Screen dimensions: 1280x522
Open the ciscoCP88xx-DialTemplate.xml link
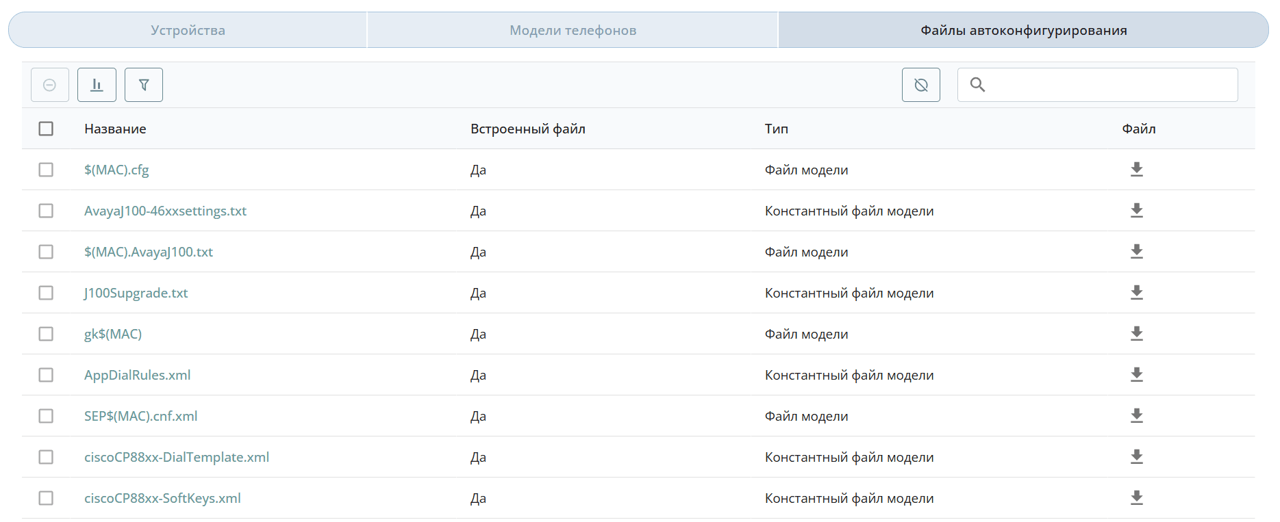[177, 457]
